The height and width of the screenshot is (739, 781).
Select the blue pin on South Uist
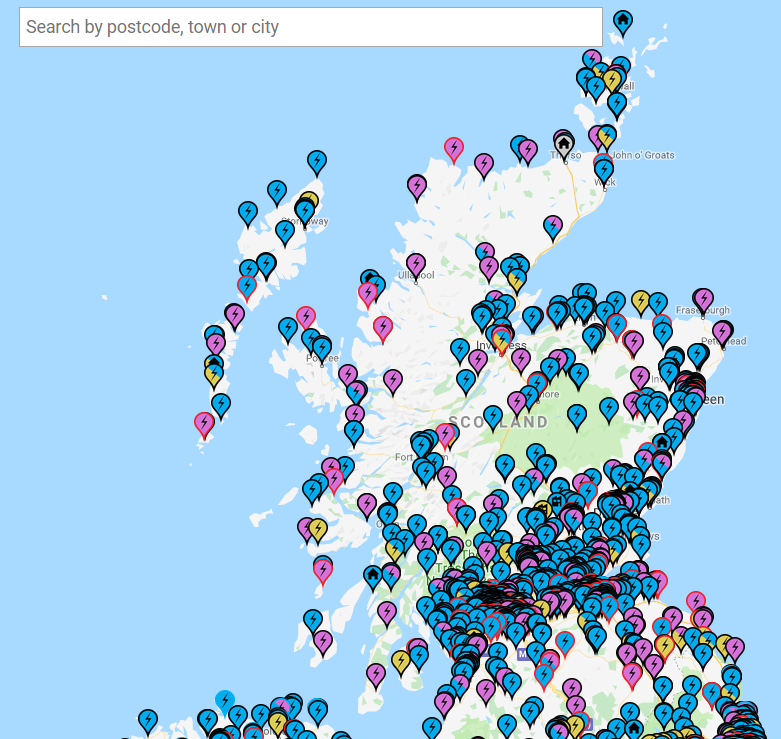[x=221, y=406]
